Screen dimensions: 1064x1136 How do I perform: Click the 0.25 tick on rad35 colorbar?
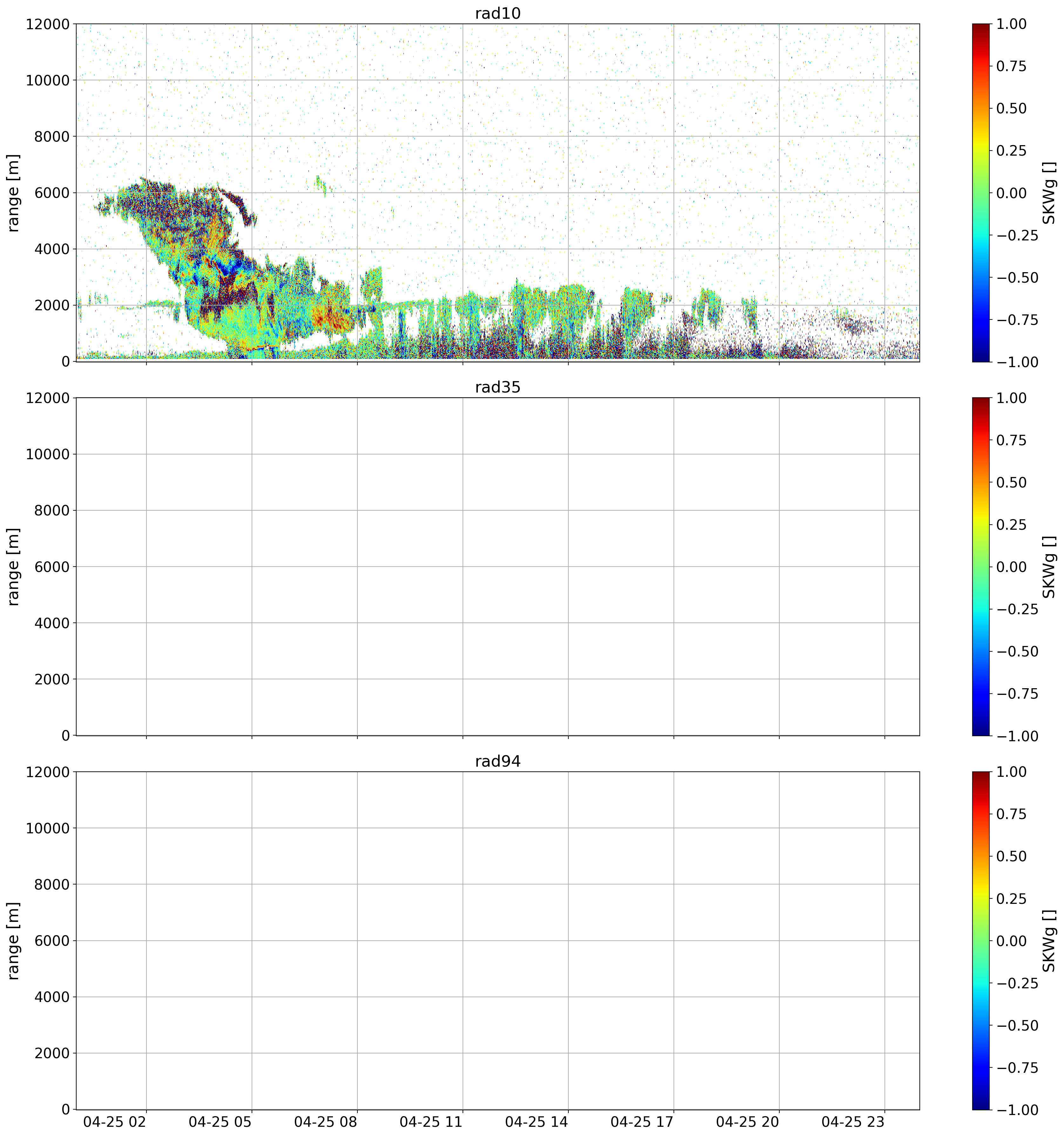(1011, 525)
